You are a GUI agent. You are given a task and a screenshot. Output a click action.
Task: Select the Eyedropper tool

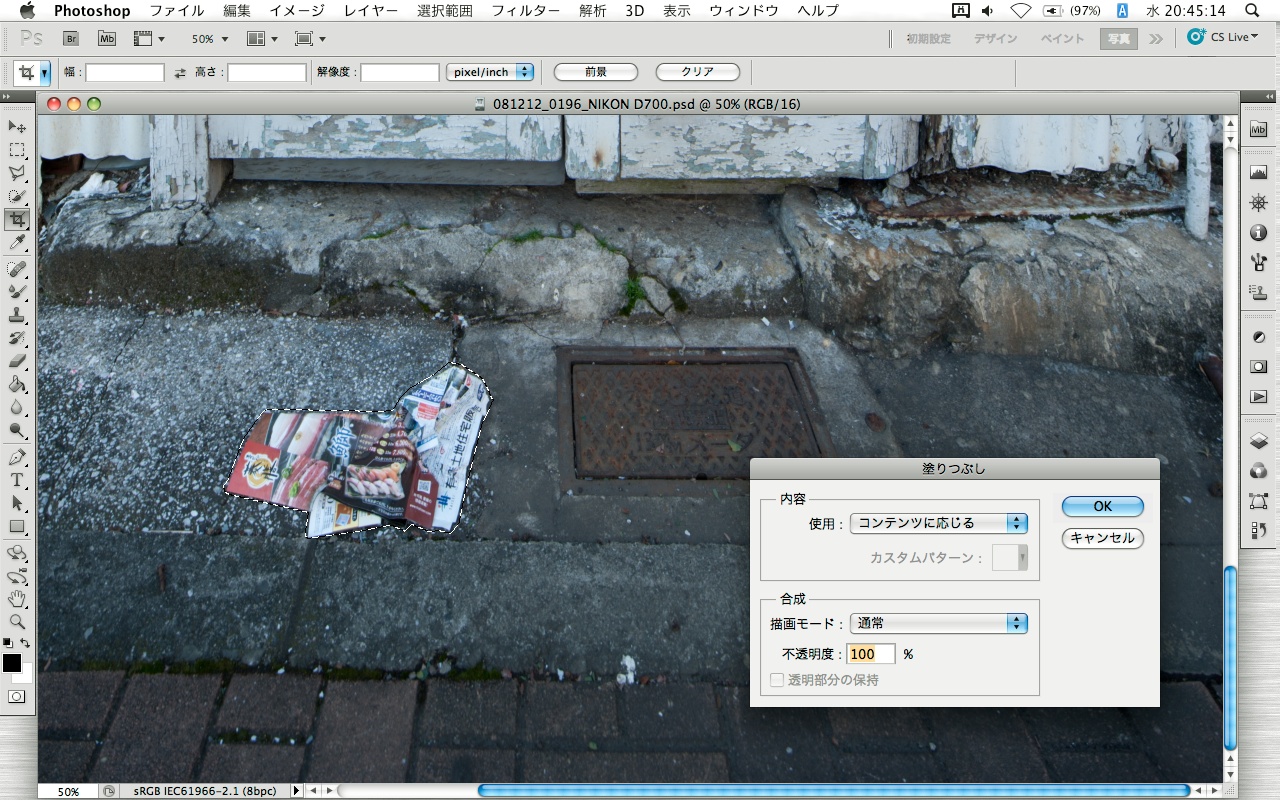click(x=18, y=242)
